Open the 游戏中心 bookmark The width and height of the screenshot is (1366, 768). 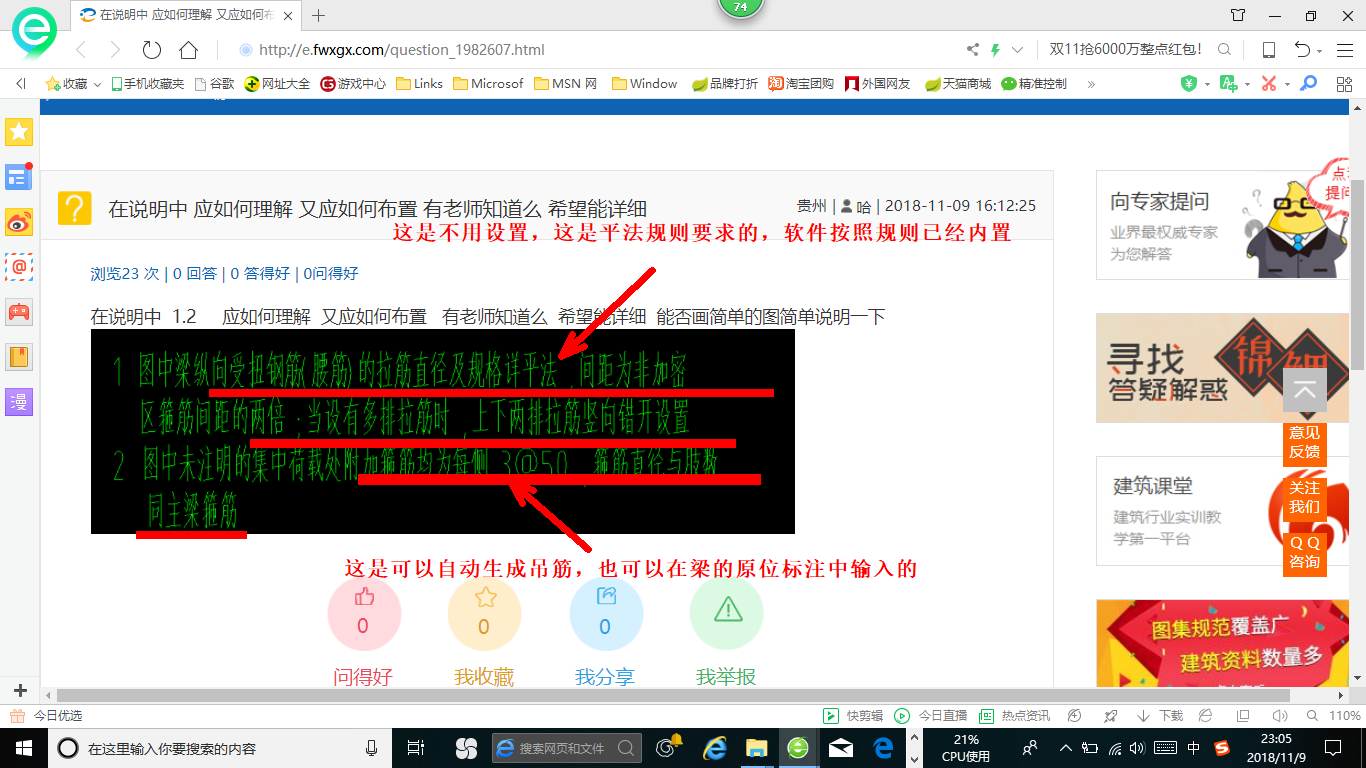point(353,84)
